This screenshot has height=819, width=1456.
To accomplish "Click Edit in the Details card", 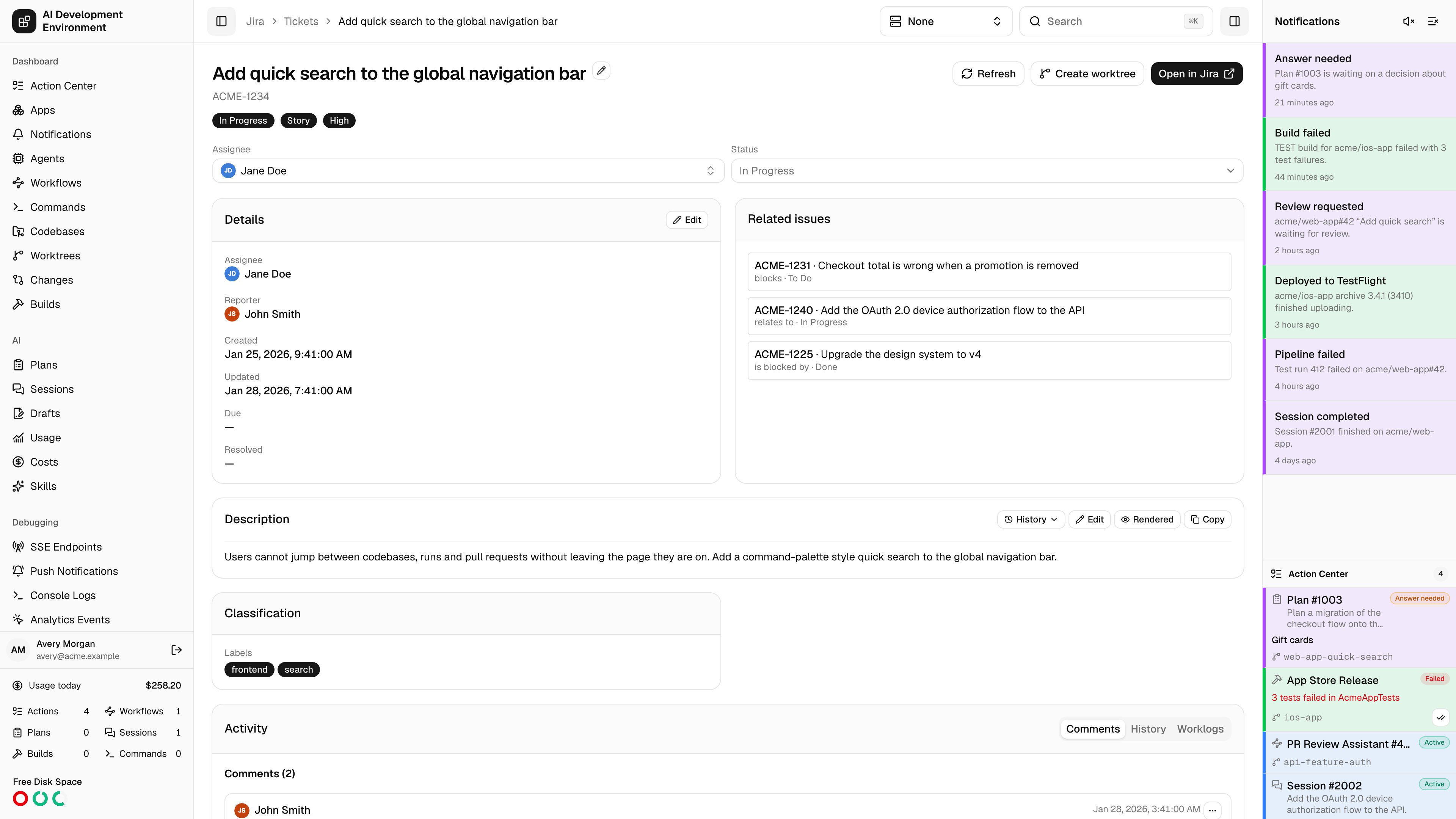I will (x=687, y=220).
